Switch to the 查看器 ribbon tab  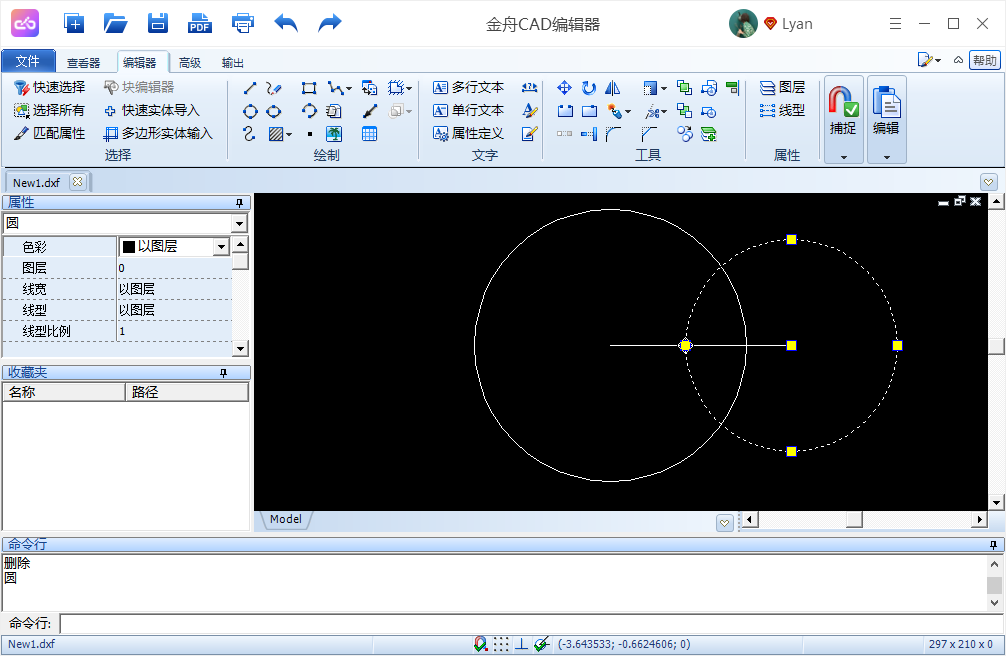(83, 62)
